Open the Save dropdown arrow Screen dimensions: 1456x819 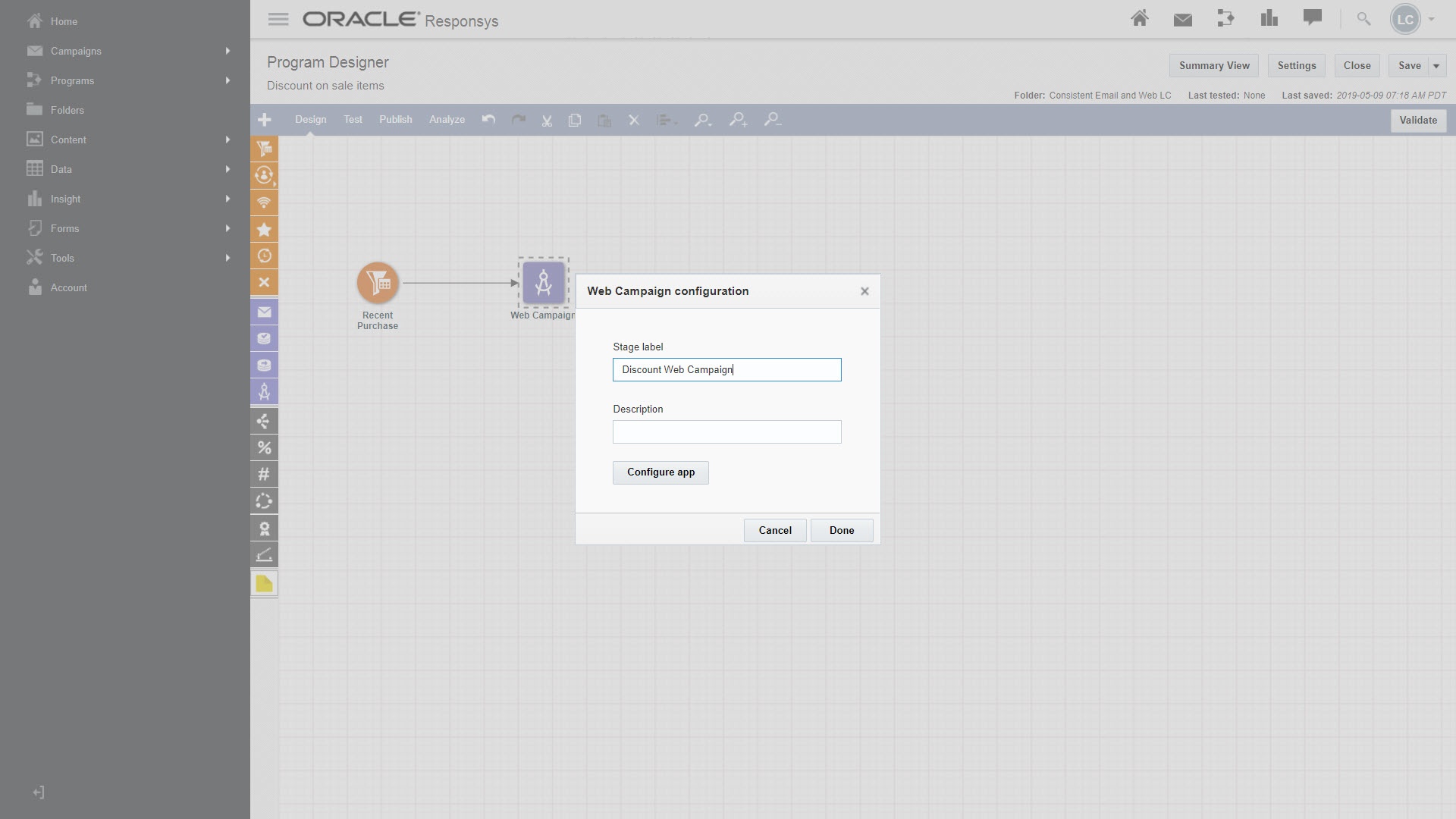coord(1436,66)
